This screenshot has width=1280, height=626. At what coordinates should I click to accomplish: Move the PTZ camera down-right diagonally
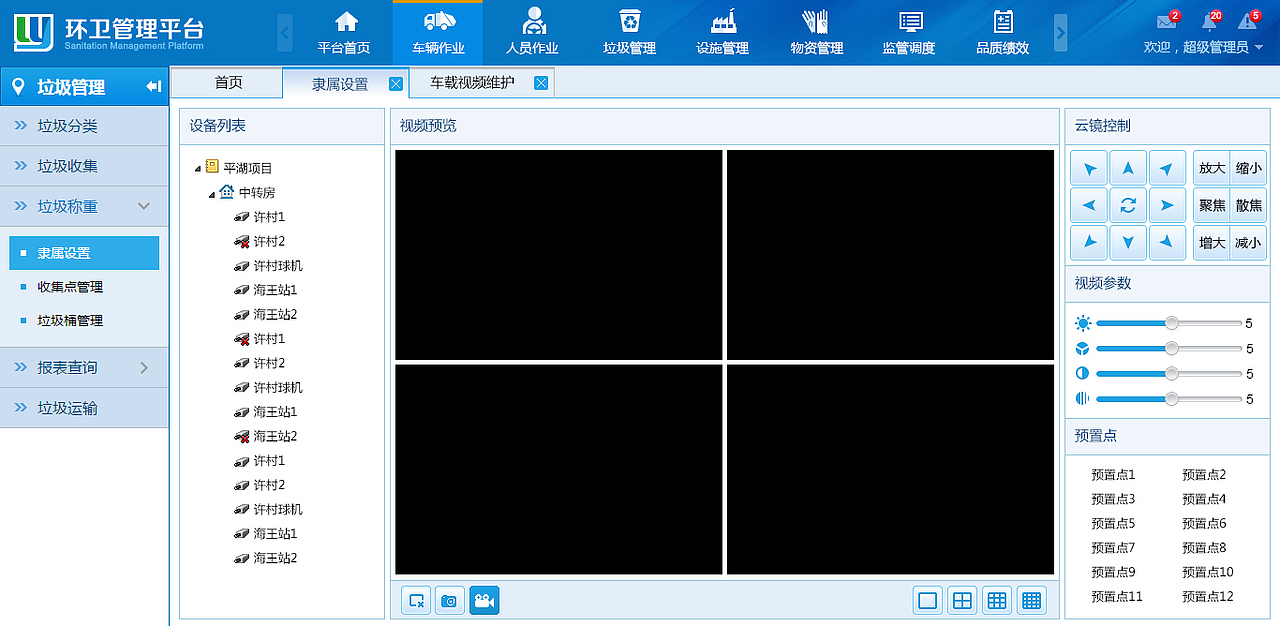pos(1167,242)
